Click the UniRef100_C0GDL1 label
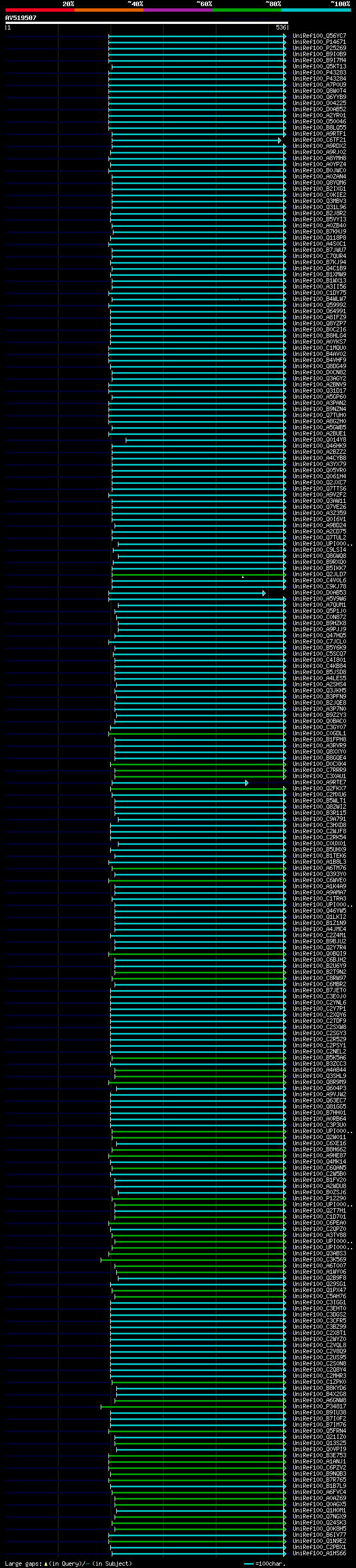The image size is (356, 1568). coord(319,733)
